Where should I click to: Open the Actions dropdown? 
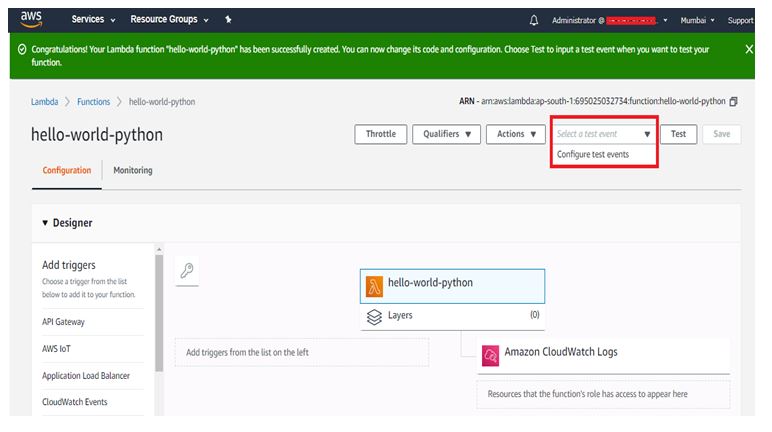point(515,134)
